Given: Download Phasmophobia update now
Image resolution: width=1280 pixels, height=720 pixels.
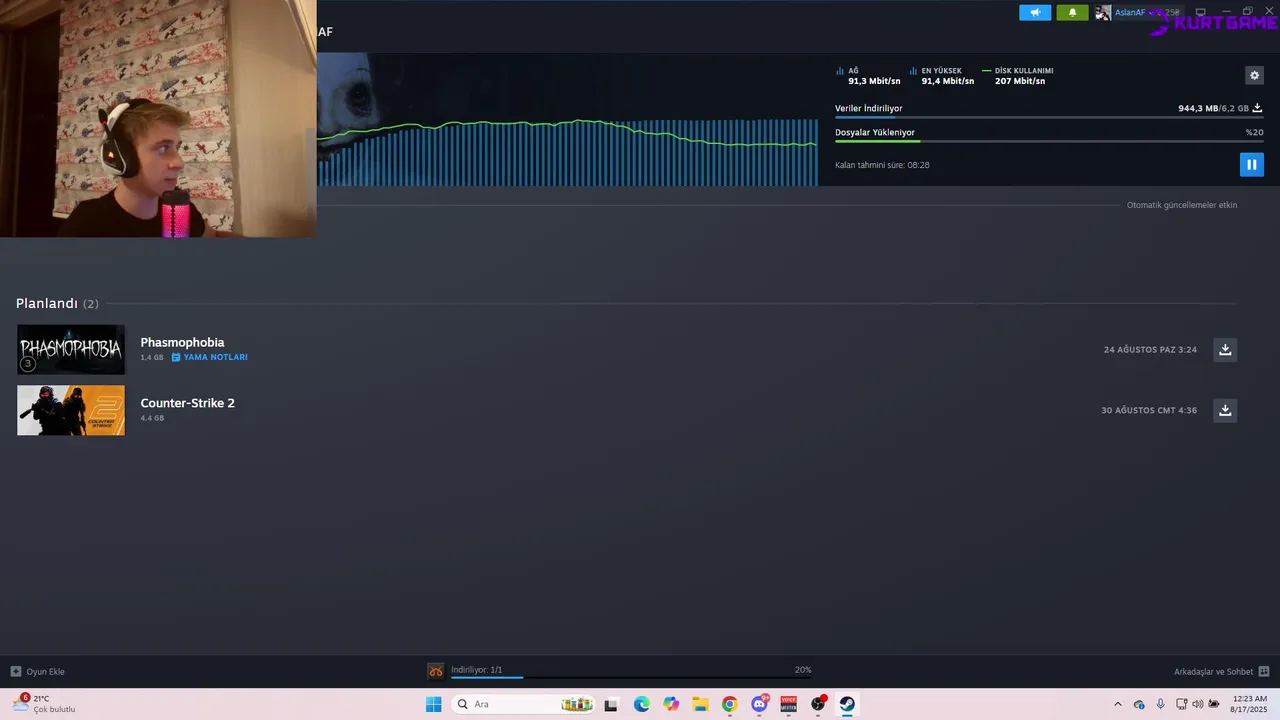Looking at the screenshot, I should (x=1225, y=350).
